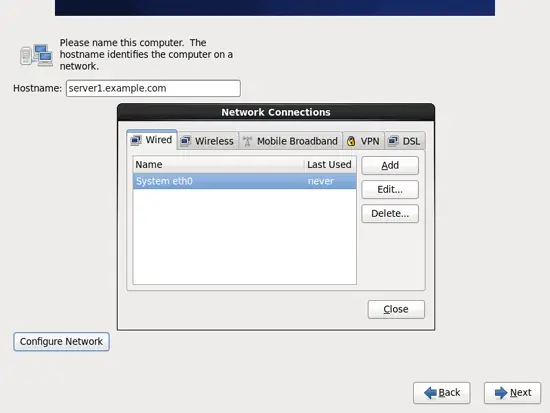Click the VPN padlock icon

(x=351, y=141)
